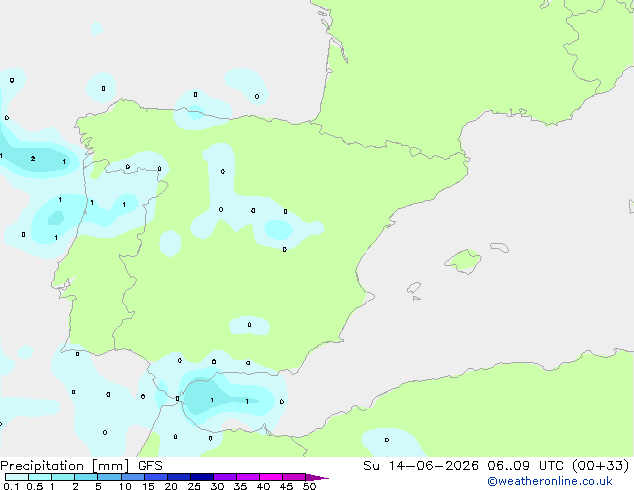Click the 'GFS' model label
The width and height of the screenshot is (634, 490).
click(x=150, y=466)
